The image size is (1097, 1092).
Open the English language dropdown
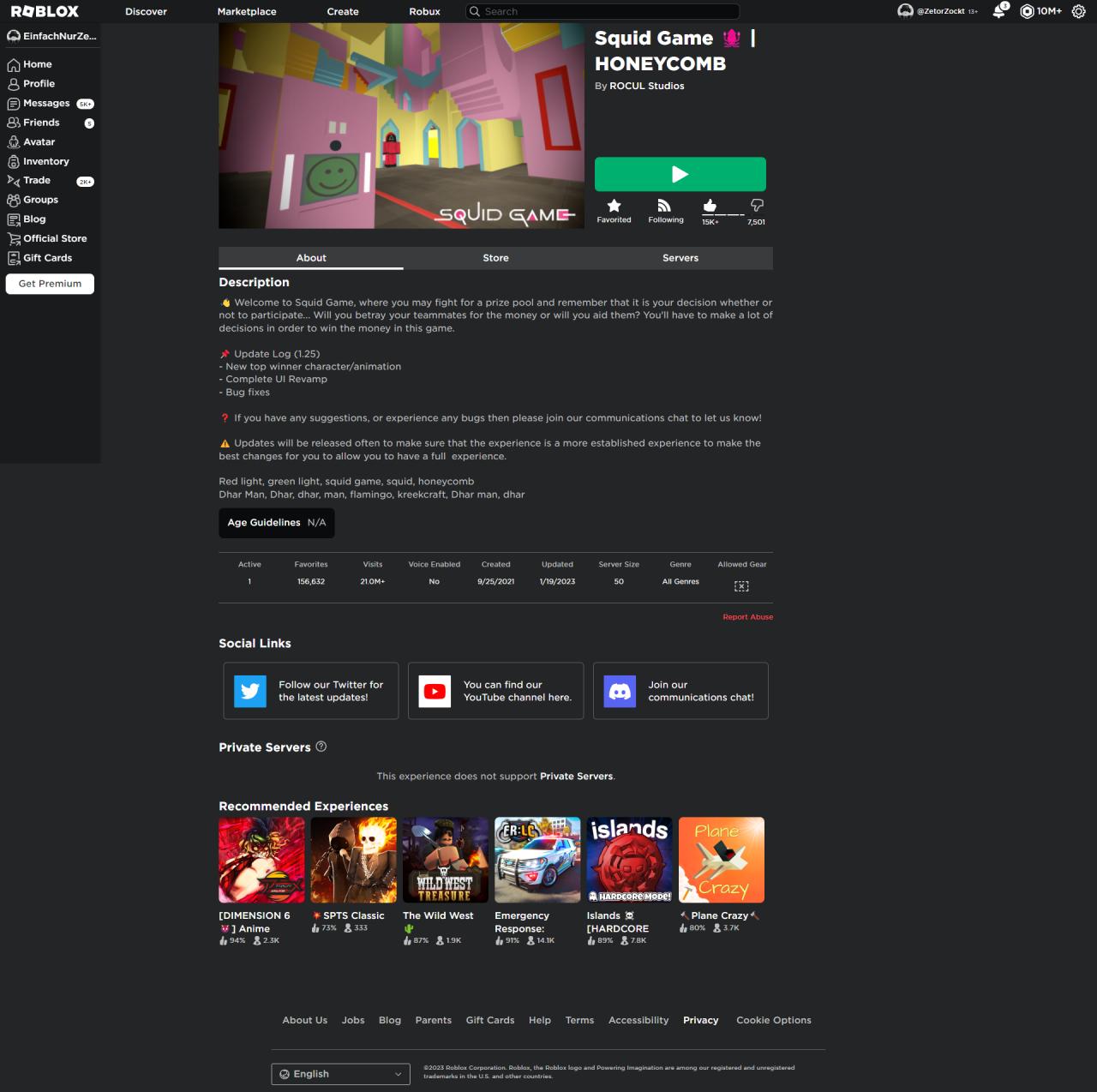[340, 1074]
